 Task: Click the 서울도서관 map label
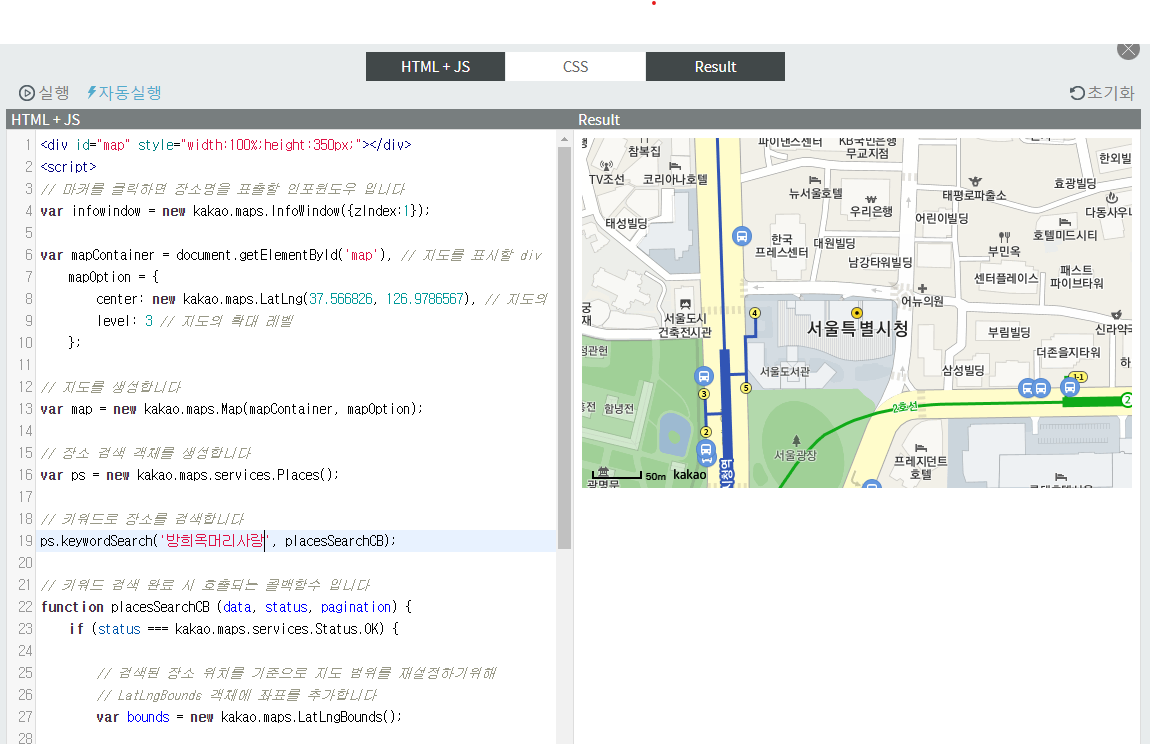click(x=785, y=372)
